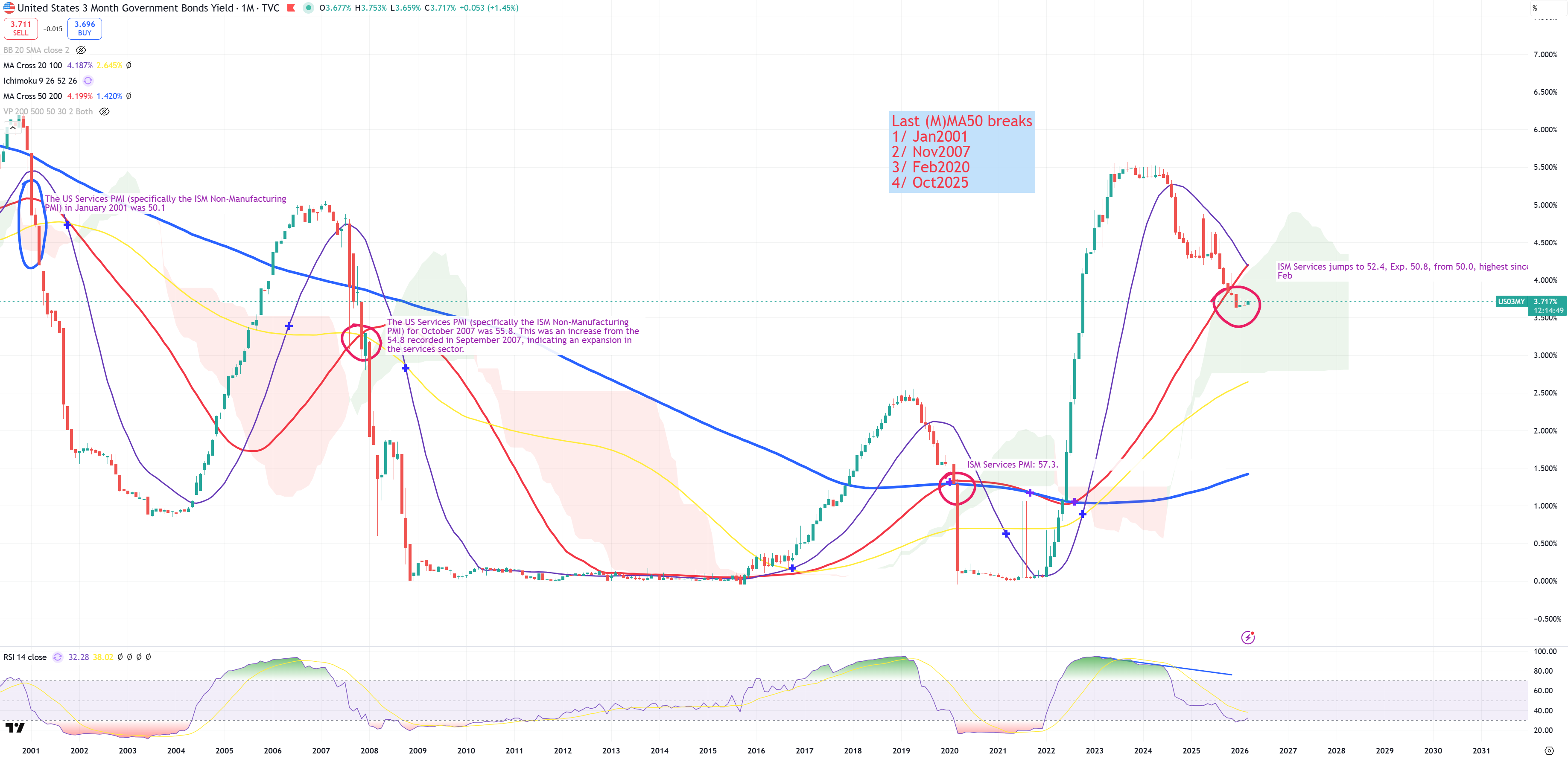Image resolution: width=1568 pixels, height=759 pixels.
Task: Click the Ø symbol next to MA Cross 20 100
Action: click(x=128, y=66)
